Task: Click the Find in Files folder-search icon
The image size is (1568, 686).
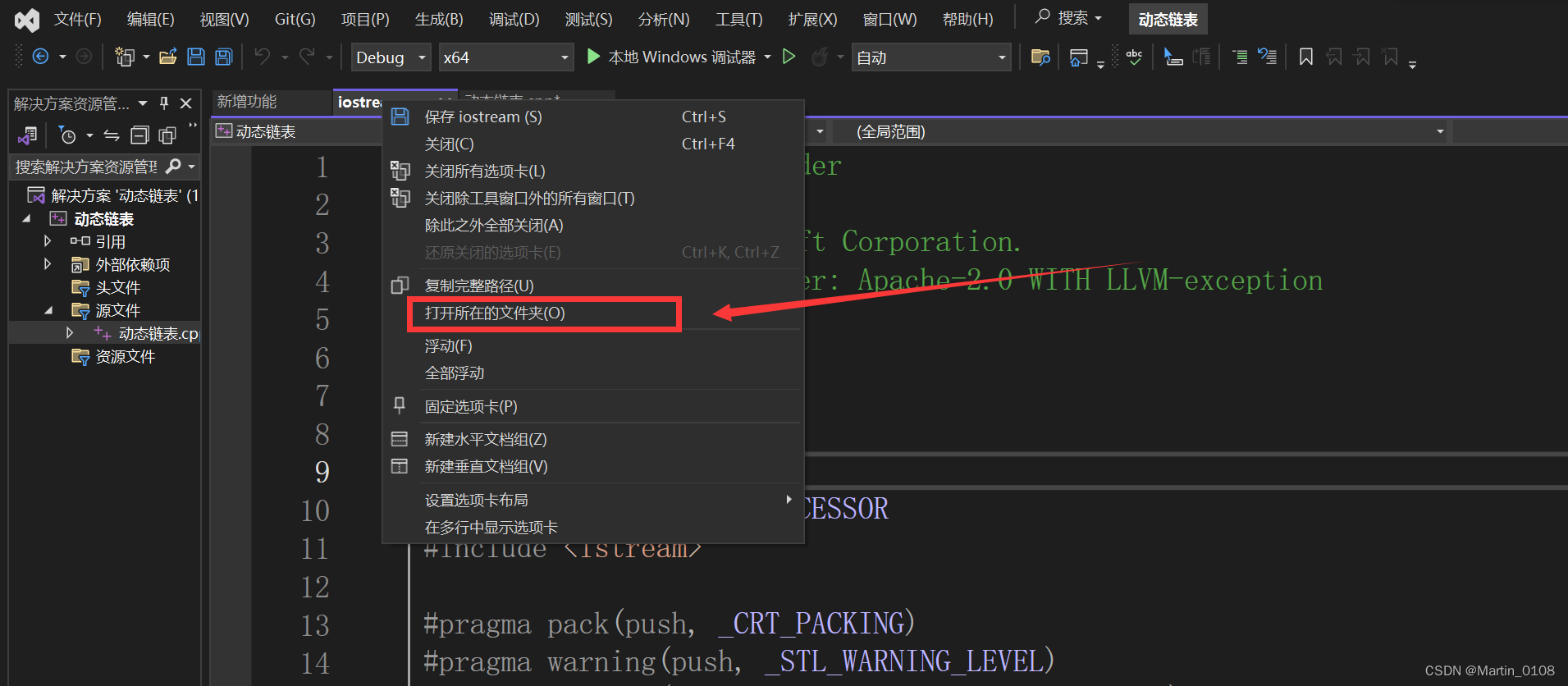Action: click(x=1040, y=57)
